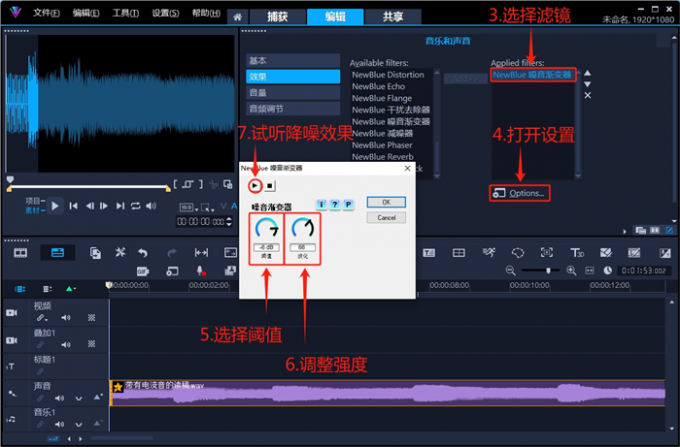
Task: Open 音乐1 track triangle dropdown
Action: pos(98,423)
